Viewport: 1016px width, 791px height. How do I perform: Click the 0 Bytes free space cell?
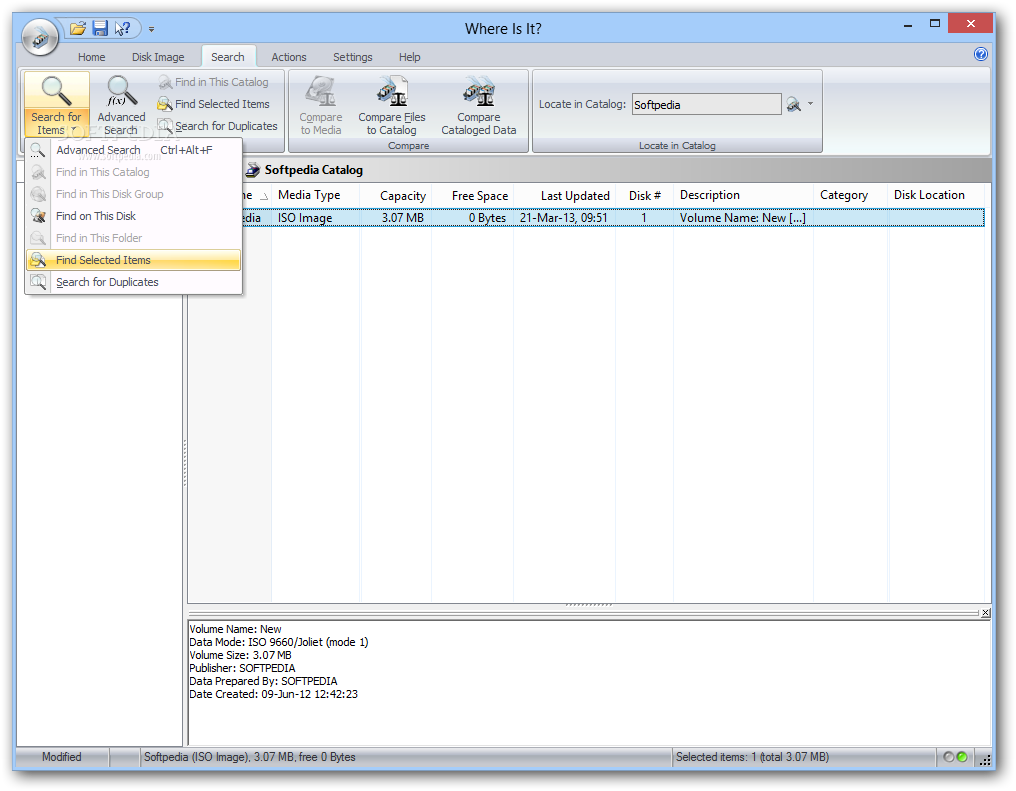(487, 218)
